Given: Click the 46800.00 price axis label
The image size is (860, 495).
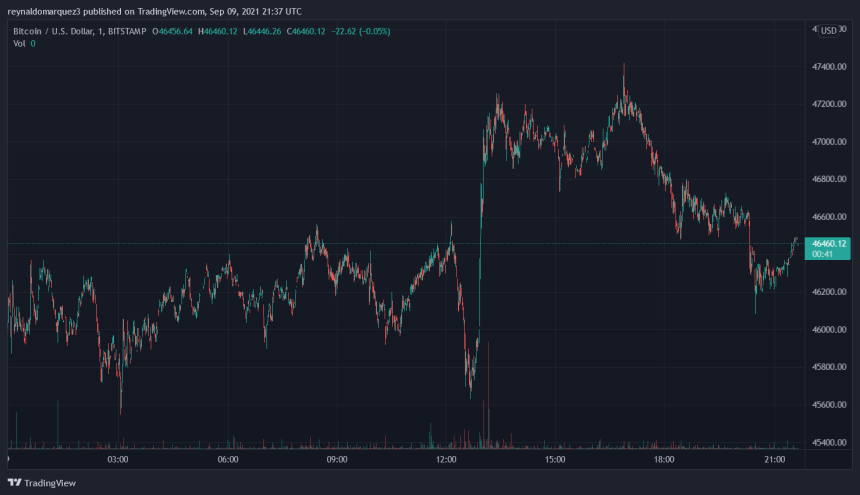Looking at the screenshot, I should pos(830,180).
